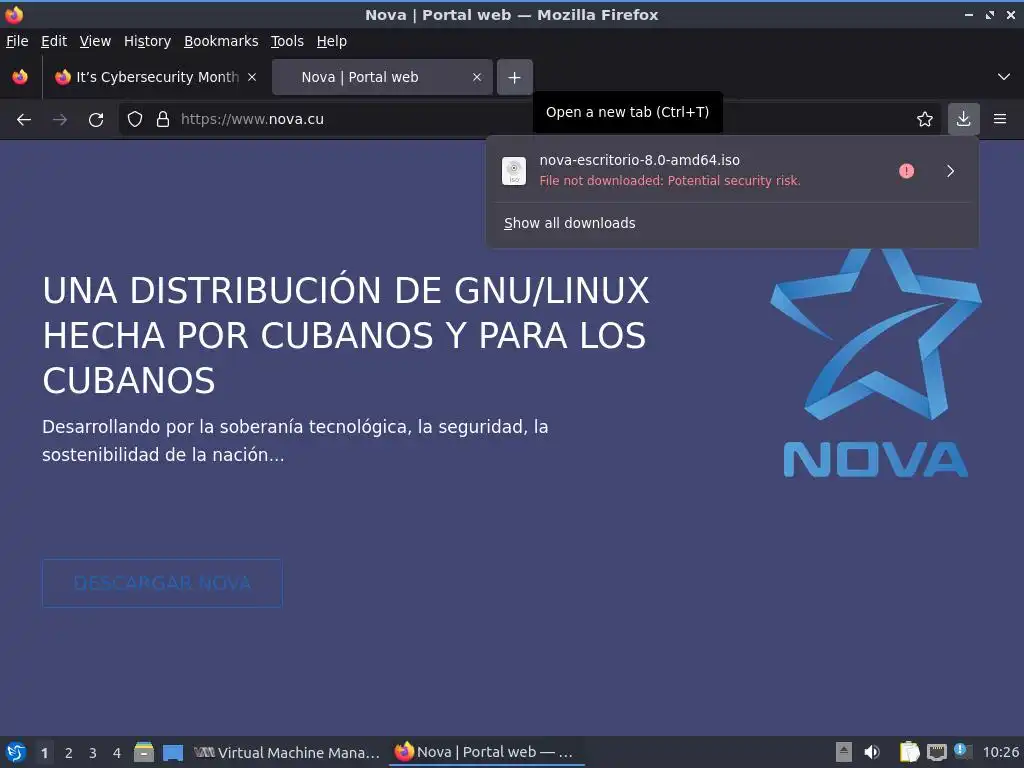Image resolution: width=1024 pixels, height=768 pixels.
Task: Show site security padlock info
Action: click(163, 120)
